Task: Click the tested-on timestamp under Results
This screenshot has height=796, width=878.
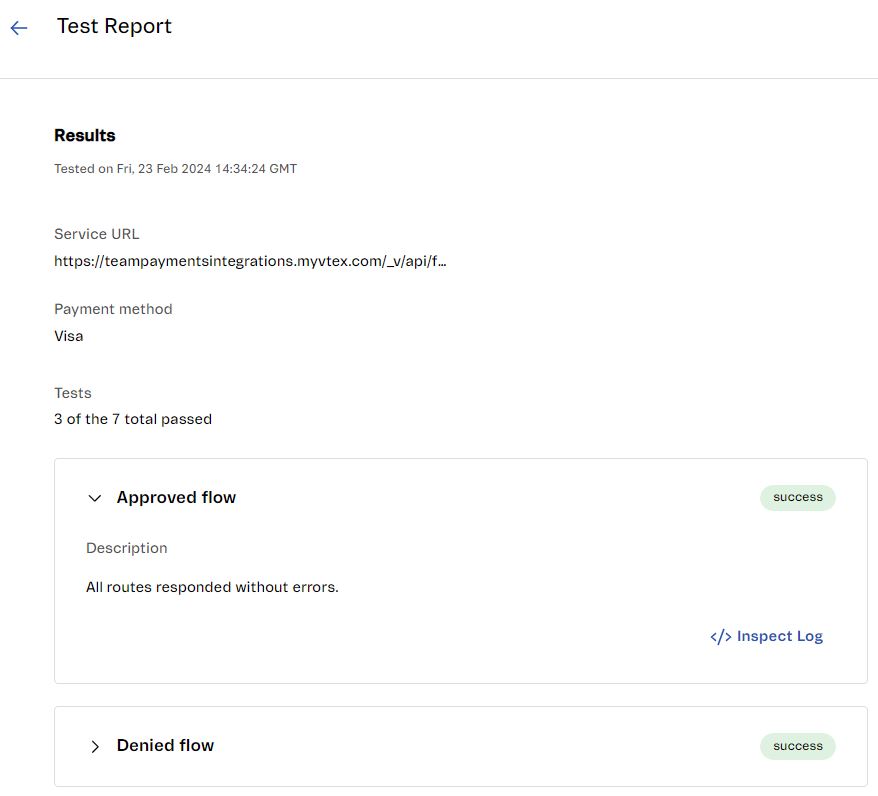Action: click(175, 168)
